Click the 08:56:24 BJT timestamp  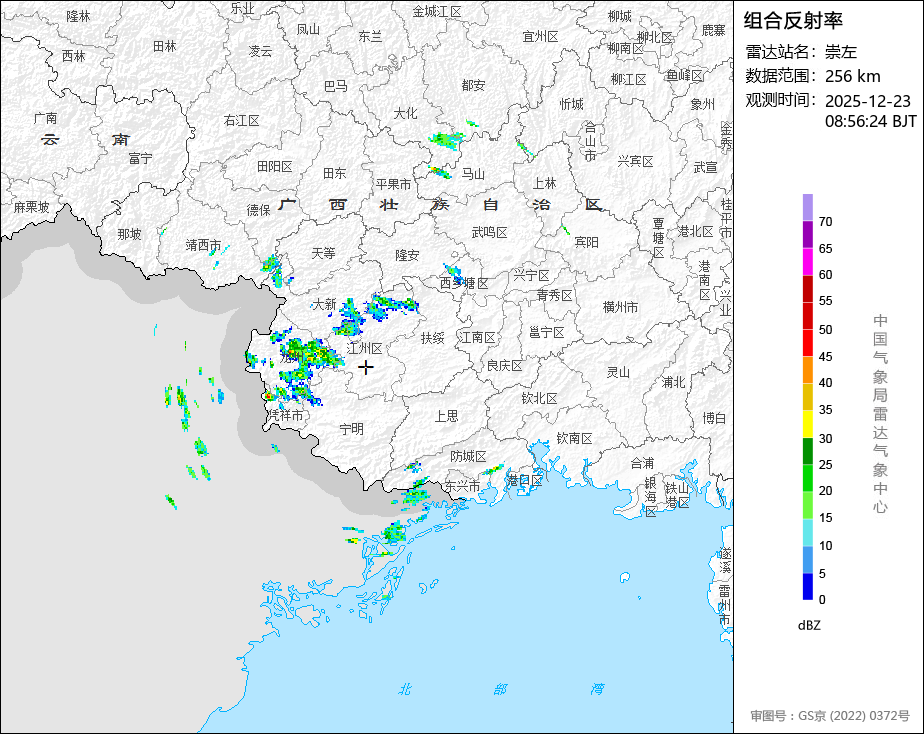[870, 121]
